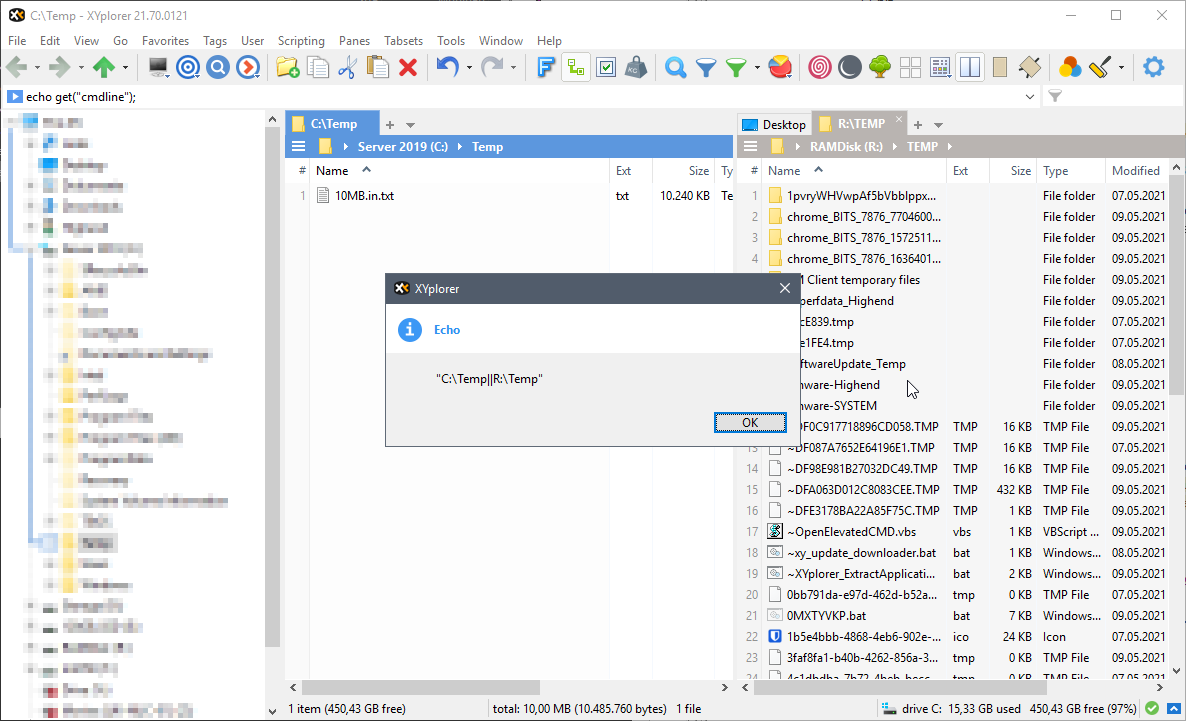Expand the address bar dropdown chevron
1186x721 pixels.
pos(1031,97)
